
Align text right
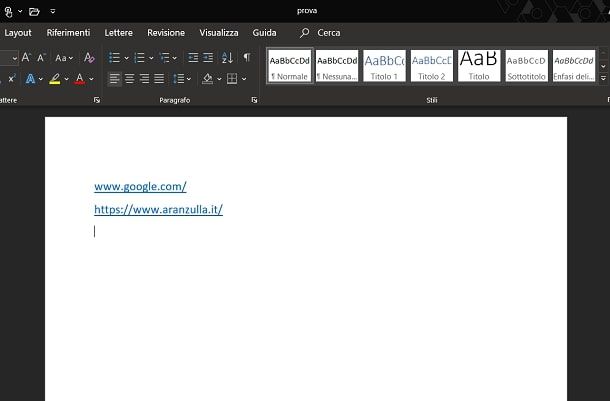click(144, 79)
